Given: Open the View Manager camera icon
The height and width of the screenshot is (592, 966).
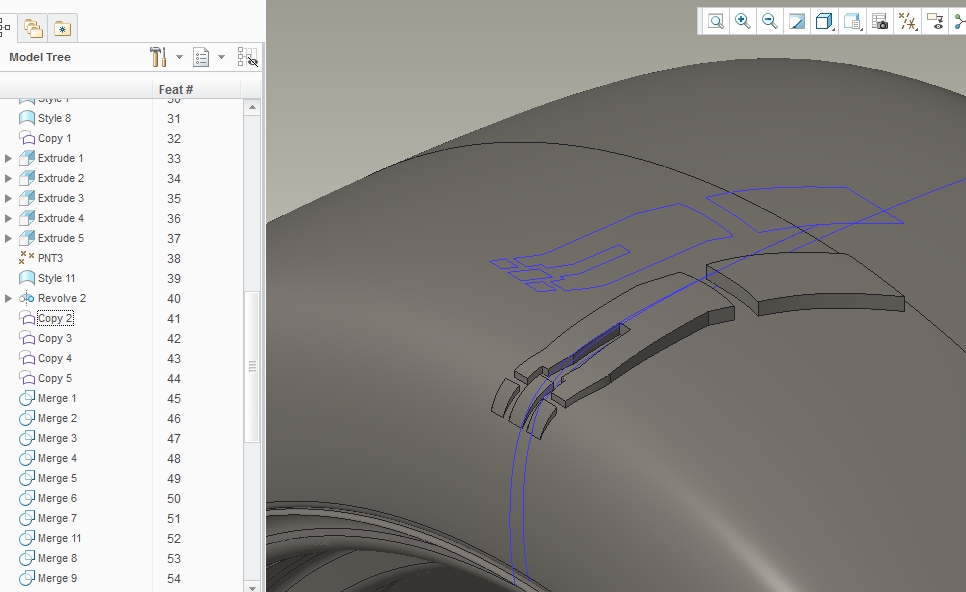Looking at the screenshot, I should tap(880, 22).
